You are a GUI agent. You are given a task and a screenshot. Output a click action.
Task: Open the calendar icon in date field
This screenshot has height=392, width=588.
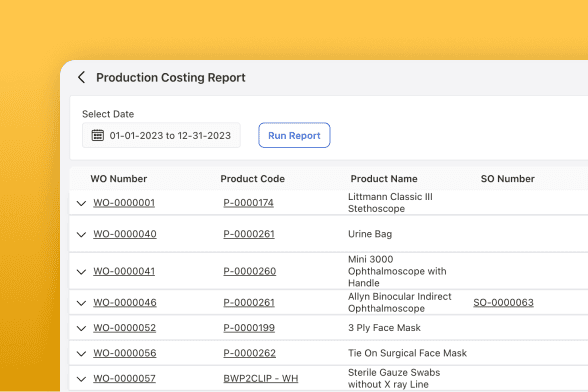98,135
